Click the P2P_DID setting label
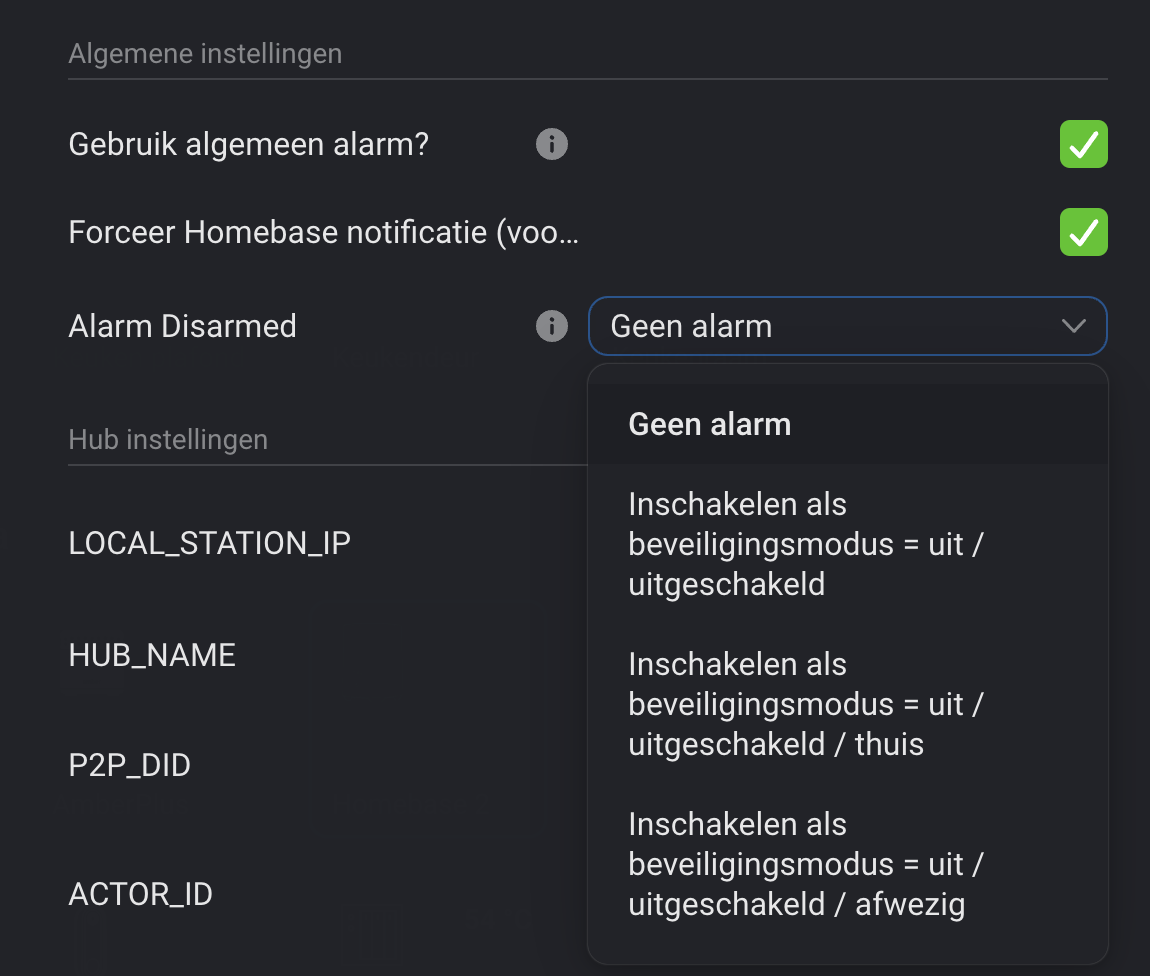This screenshot has height=976, width=1150. coord(129,765)
